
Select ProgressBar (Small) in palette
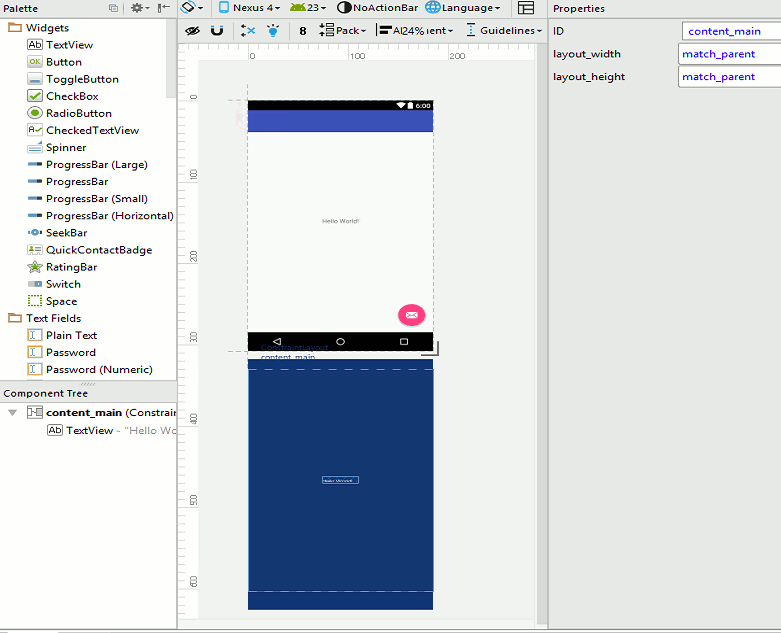click(87, 199)
